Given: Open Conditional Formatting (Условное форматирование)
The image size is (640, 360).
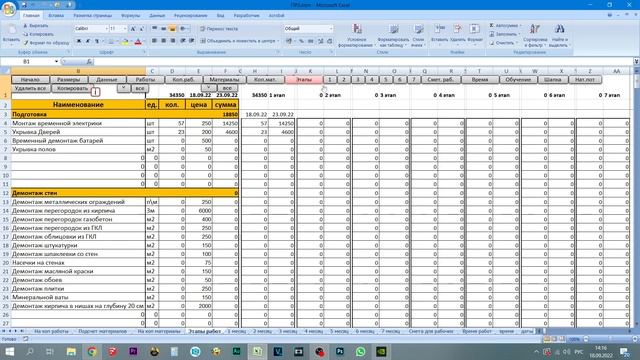Looking at the screenshot, I should point(357,35).
